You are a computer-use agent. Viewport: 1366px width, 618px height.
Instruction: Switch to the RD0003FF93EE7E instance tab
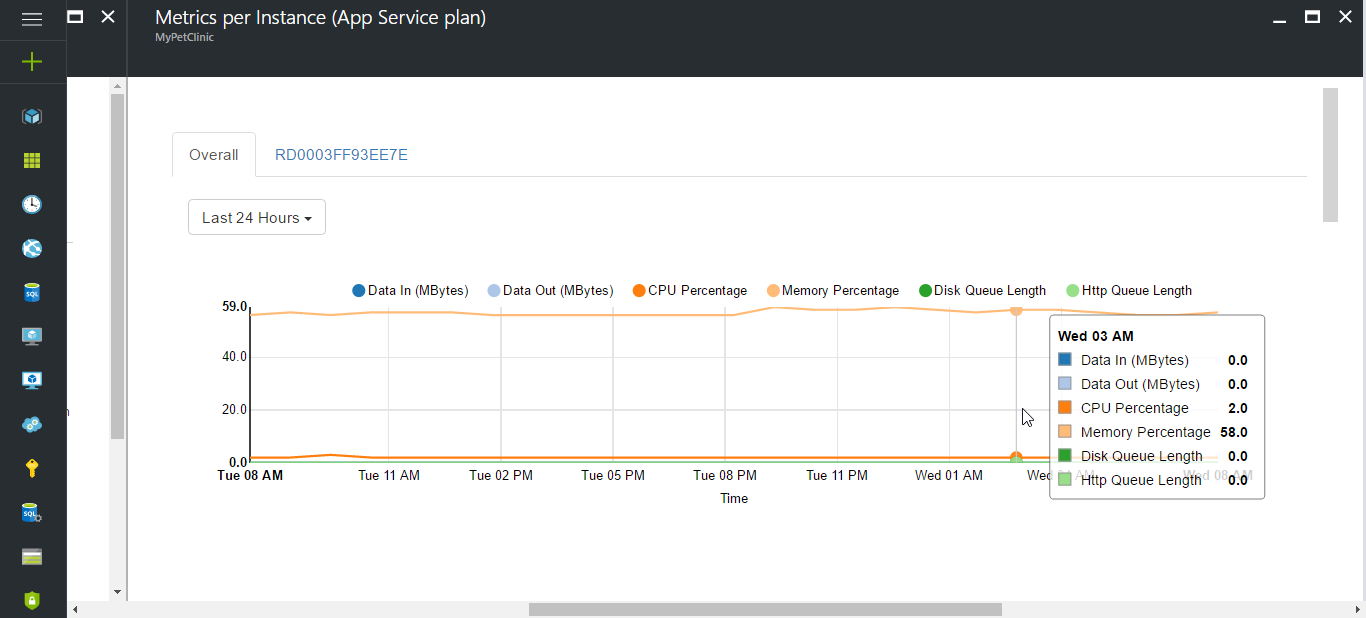tap(341, 155)
